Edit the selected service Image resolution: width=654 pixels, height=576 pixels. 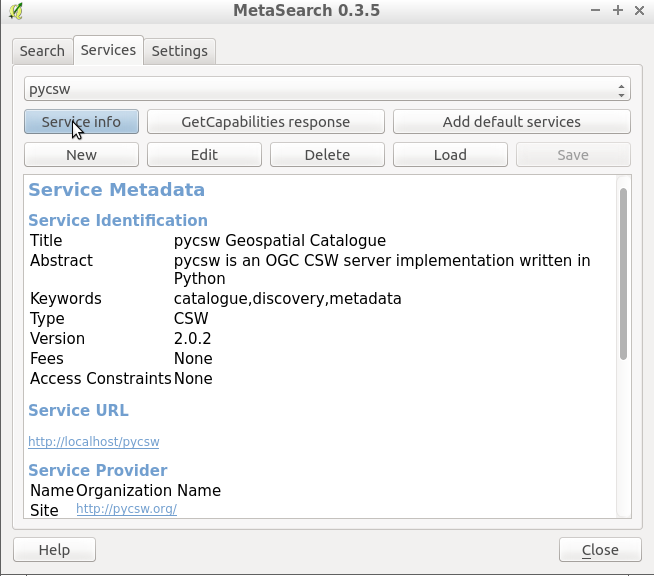pos(204,155)
